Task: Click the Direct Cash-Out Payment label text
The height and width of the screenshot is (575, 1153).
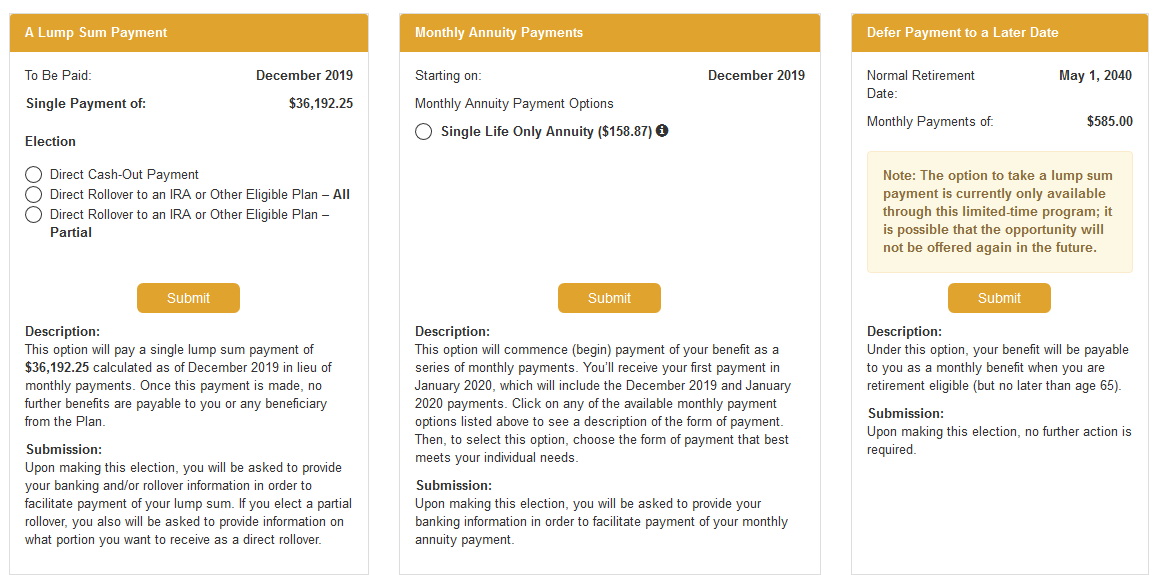Action: tap(124, 175)
